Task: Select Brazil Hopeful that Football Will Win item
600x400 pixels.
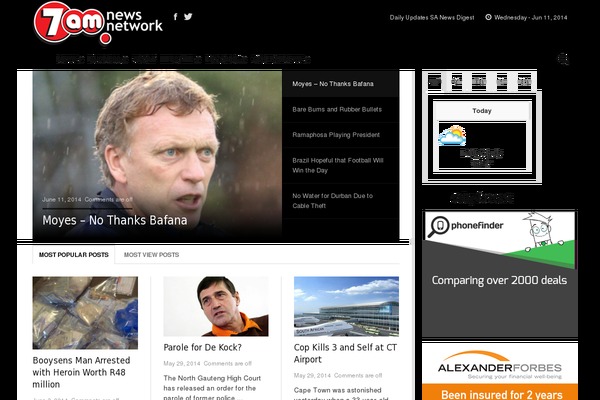Action: point(340,165)
